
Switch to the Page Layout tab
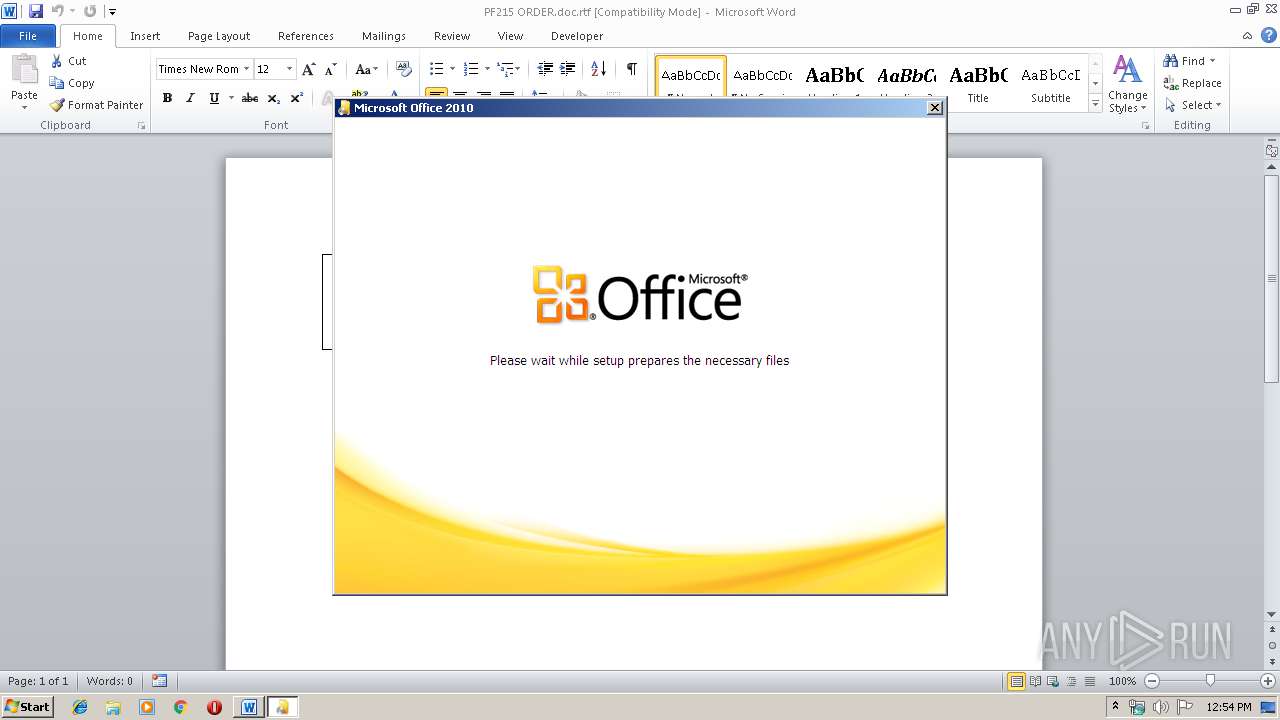point(219,36)
